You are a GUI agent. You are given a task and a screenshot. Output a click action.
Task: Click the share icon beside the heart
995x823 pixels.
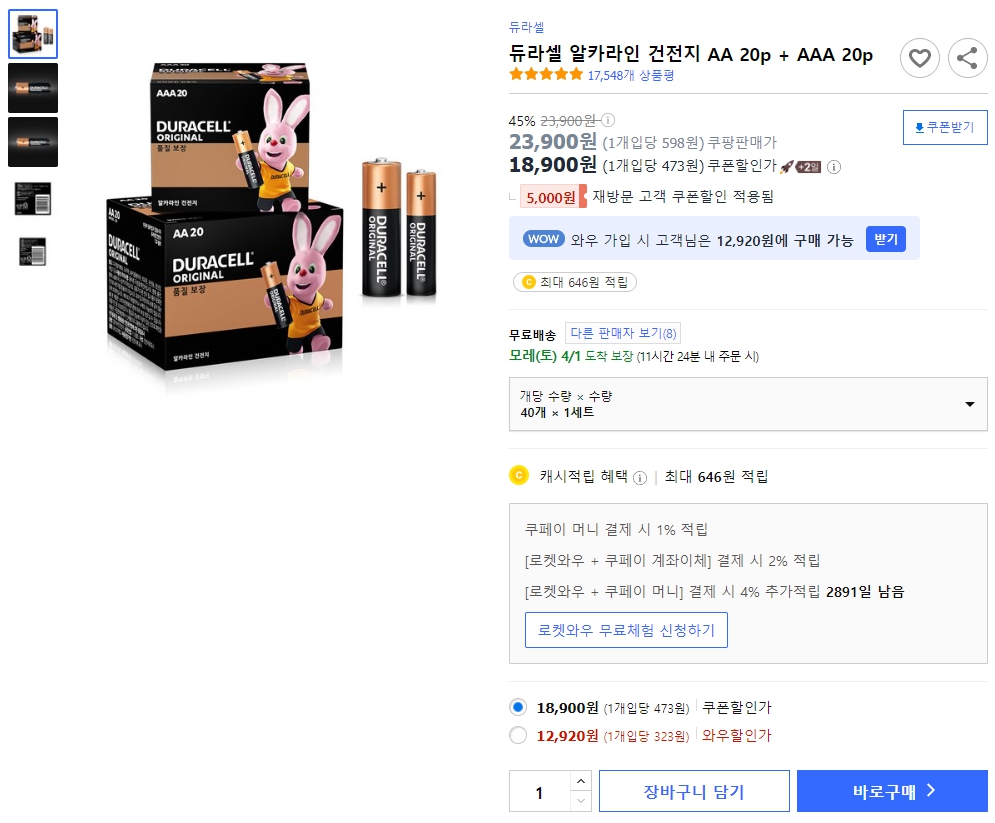point(967,58)
